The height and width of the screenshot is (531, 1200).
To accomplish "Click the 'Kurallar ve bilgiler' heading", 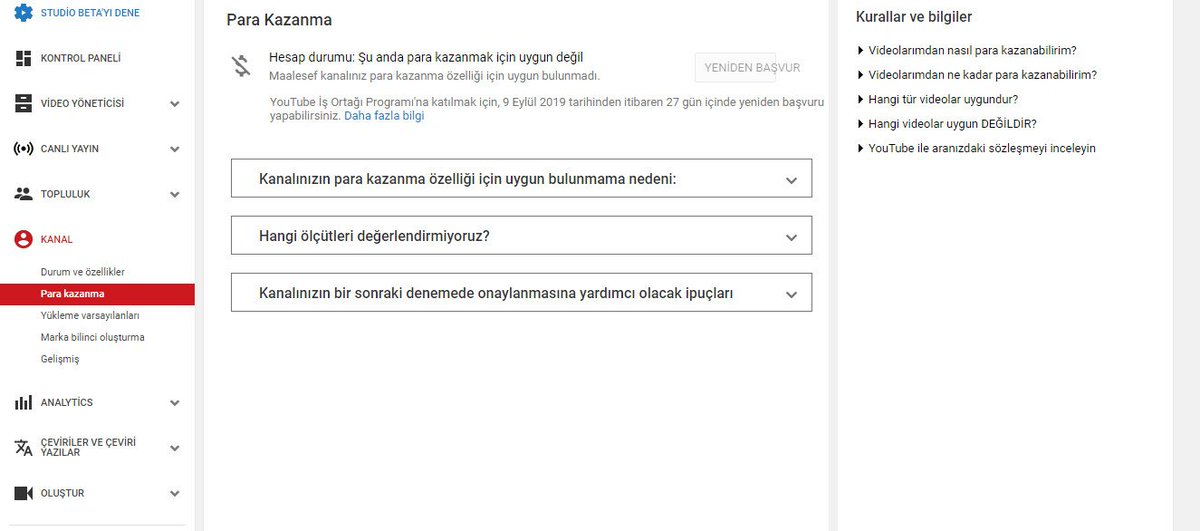I will (x=914, y=17).
